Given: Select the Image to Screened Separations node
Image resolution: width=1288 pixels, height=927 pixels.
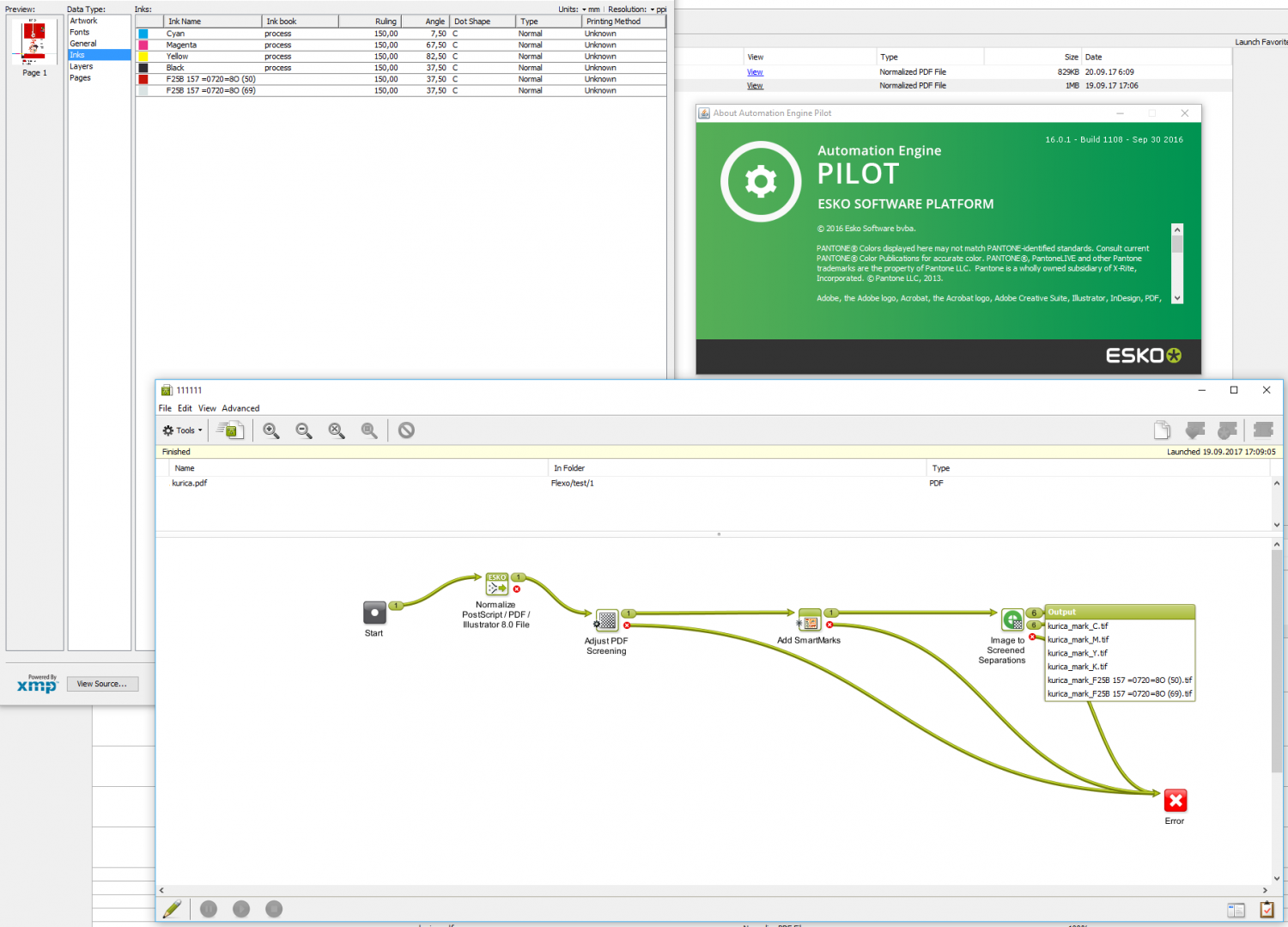Looking at the screenshot, I should (x=1012, y=619).
